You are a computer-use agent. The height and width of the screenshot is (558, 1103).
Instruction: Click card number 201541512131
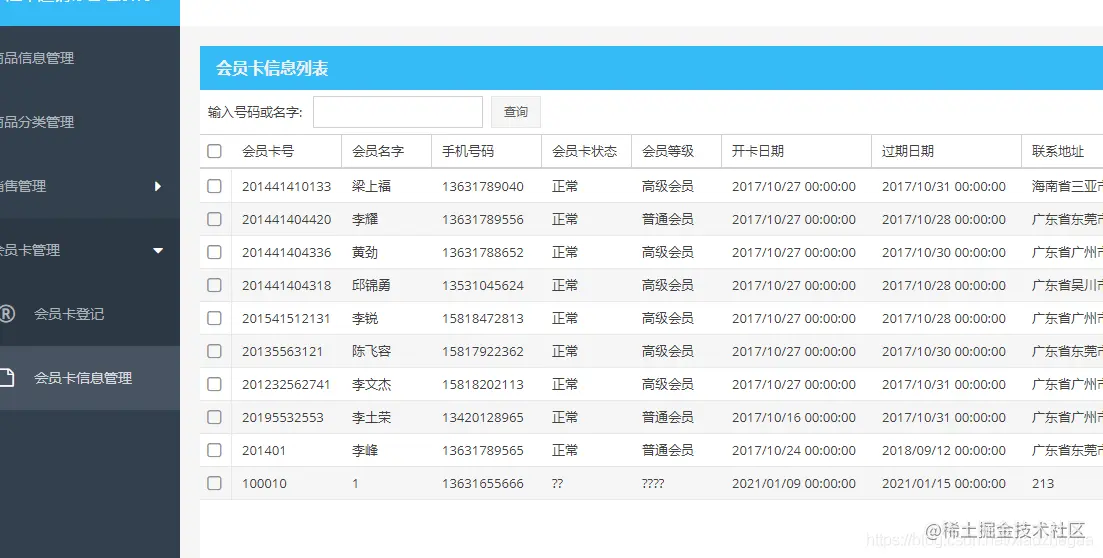click(286, 319)
